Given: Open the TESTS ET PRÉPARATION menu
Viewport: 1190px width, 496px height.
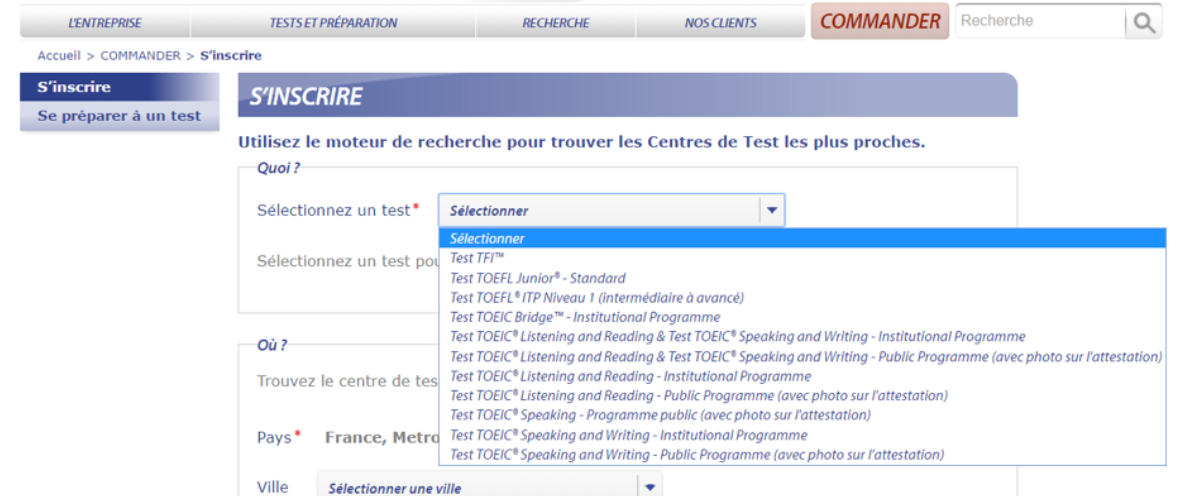Looking at the screenshot, I should [x=333, y=23].
